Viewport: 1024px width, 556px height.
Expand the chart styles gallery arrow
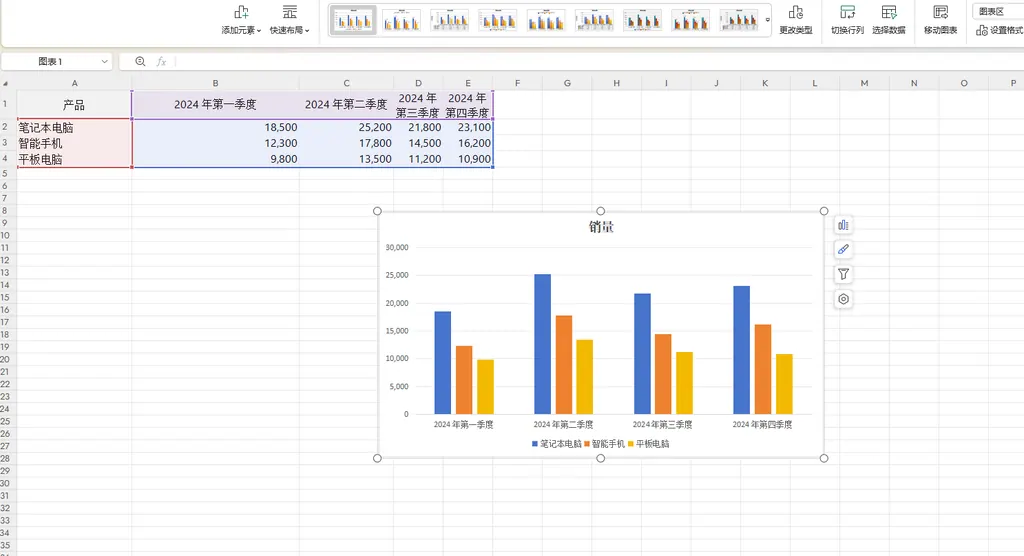(767, 20)
